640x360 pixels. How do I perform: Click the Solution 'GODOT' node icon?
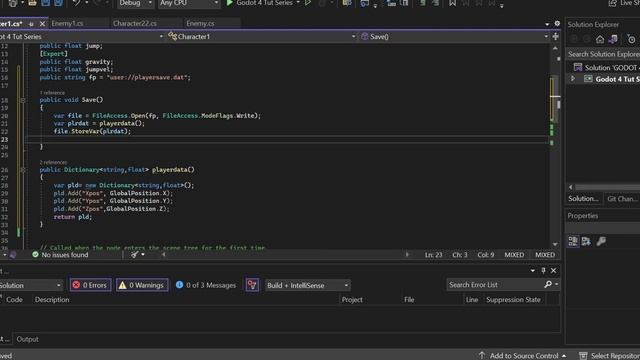coord(578,67)
